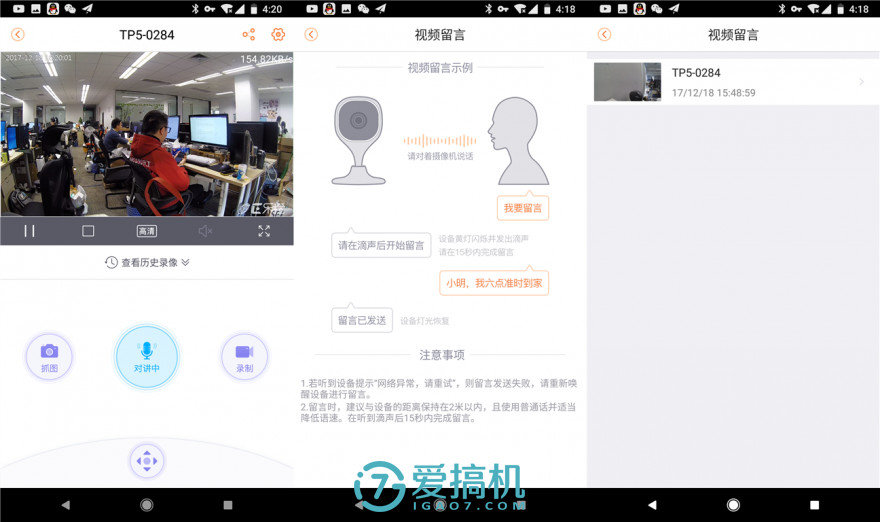Image resolution: width=880 pixels, height=522 pixels.
Task: Start recording with 录制 button
Action: (244, 356)
